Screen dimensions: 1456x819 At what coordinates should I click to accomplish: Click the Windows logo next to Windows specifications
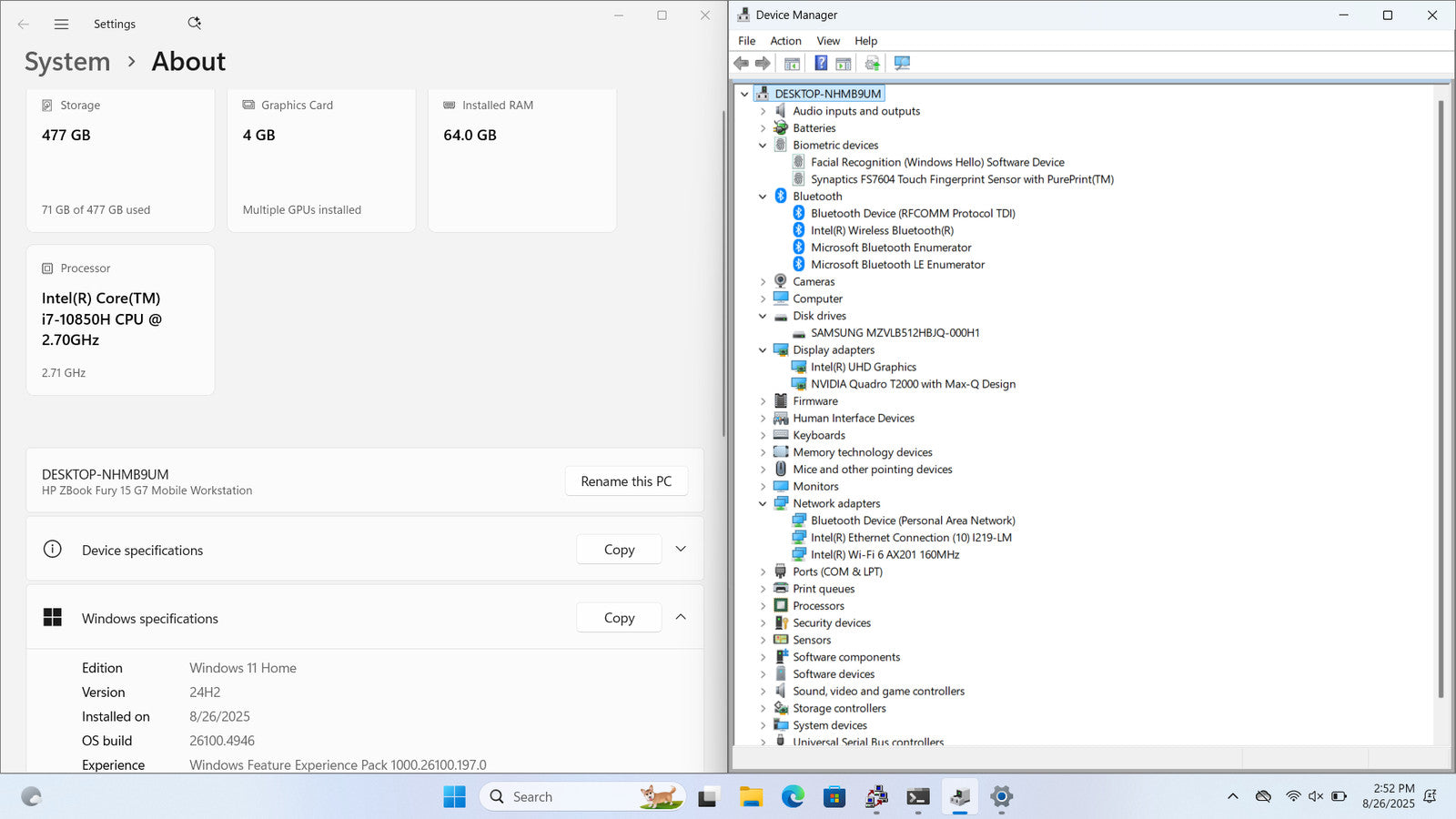(x=53, y=617)
